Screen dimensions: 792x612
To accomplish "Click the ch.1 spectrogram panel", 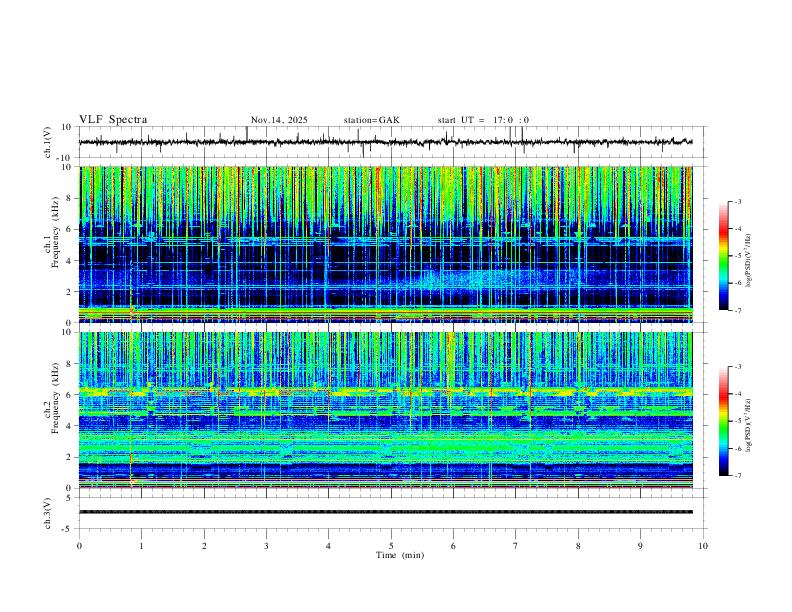I will (x=385, y=244).
